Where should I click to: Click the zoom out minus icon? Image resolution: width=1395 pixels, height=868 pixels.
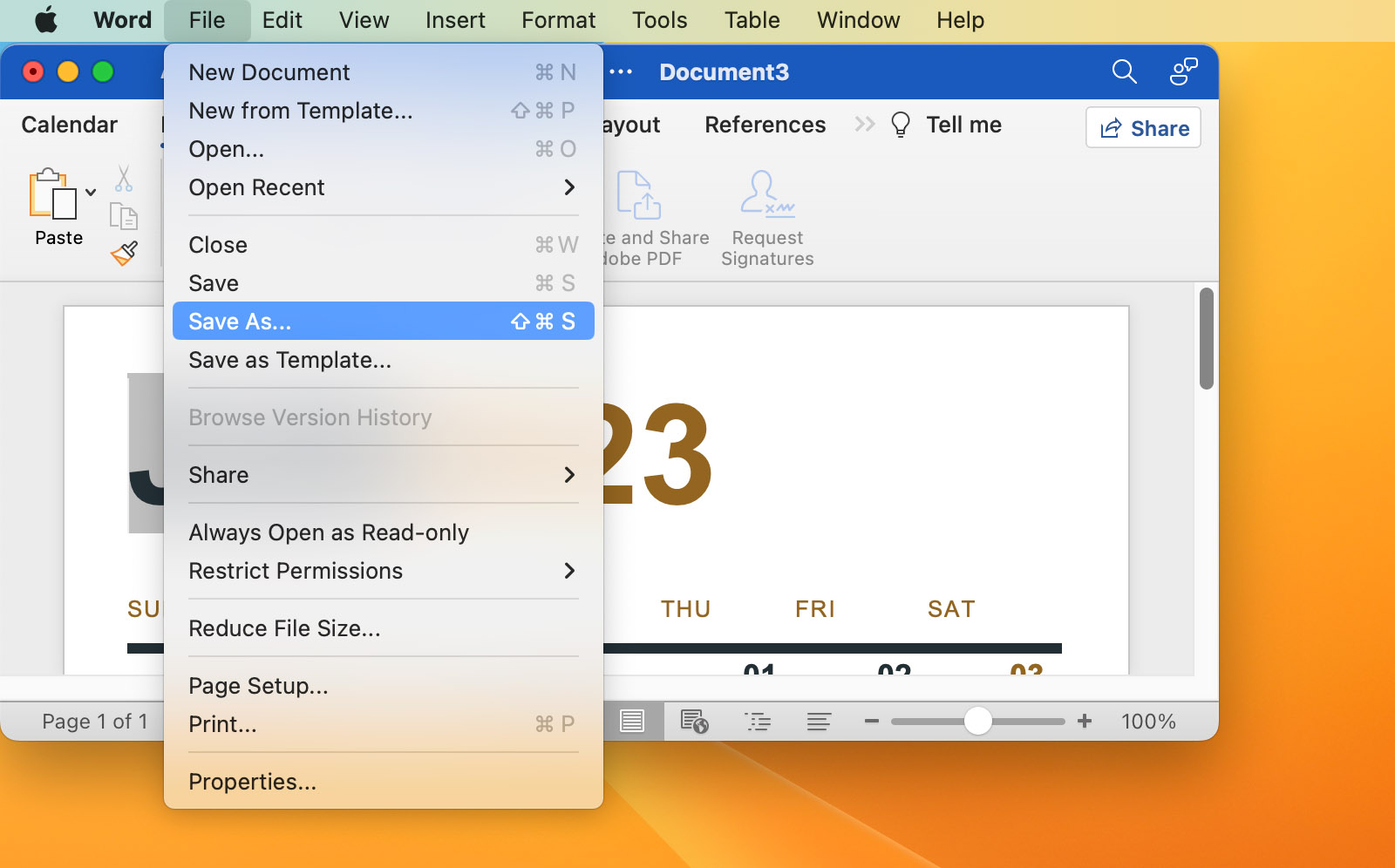[x=872, y=722]
